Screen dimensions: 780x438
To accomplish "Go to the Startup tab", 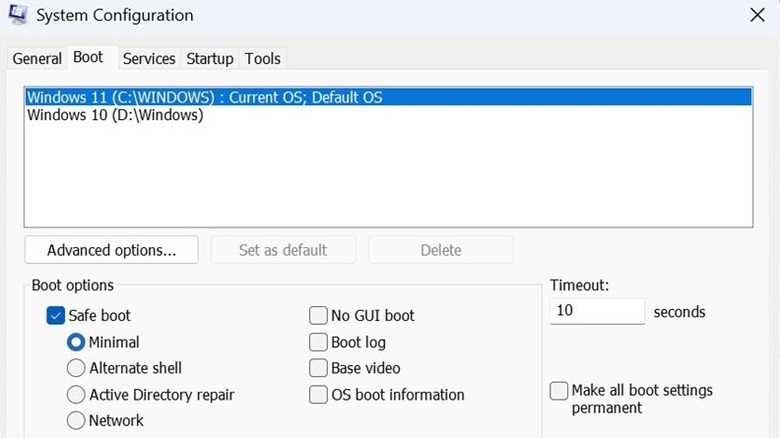I will [209, 59].
